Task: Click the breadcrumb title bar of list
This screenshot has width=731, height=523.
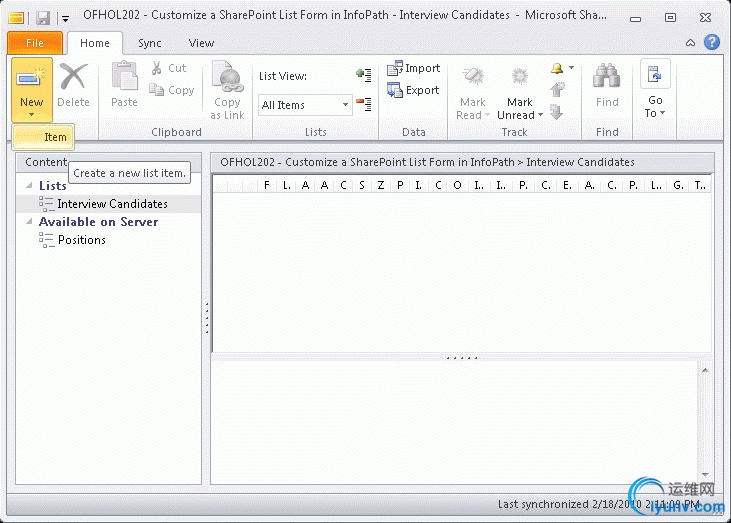Action: (462, 162)
